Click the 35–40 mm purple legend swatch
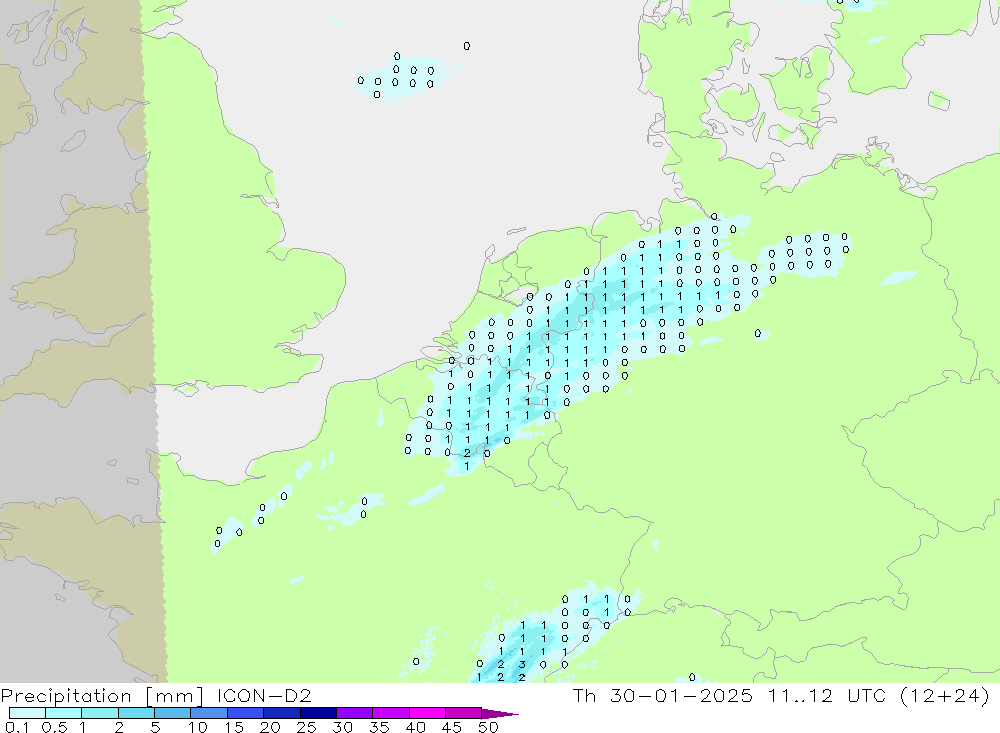Image resolution: width=1000 pixels, height=733 pixels. [x=391, y=713]
